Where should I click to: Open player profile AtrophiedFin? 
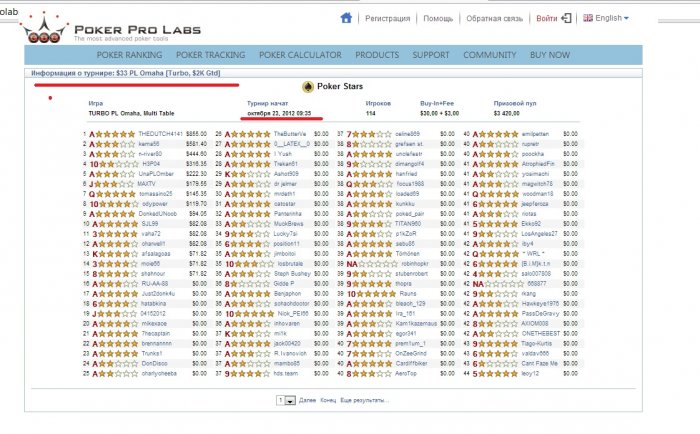point(538,164)
